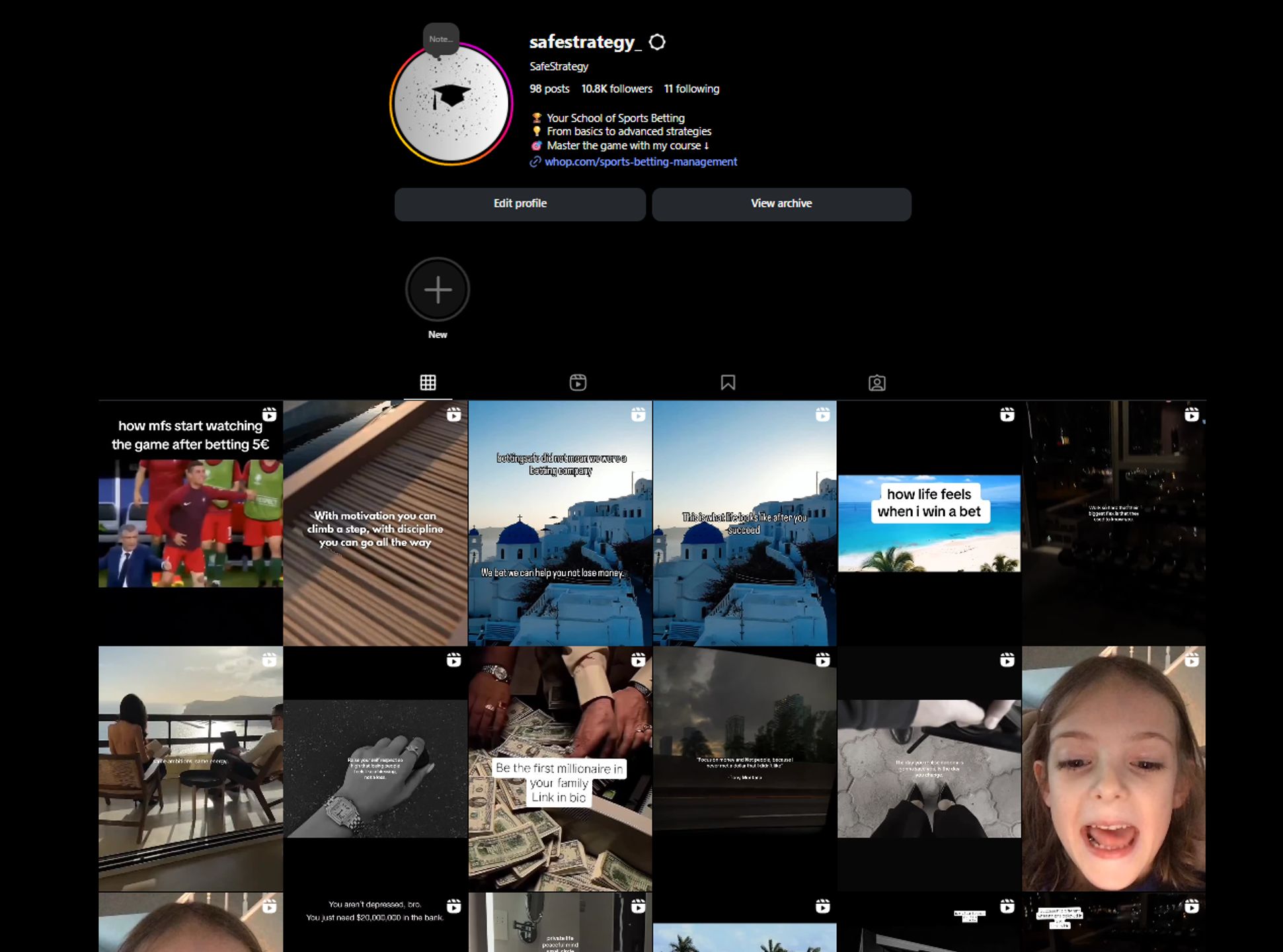This screenshot has height=952, width=1283.
Task: Click reel icon on wristwatch hand post
Action: 453,660
